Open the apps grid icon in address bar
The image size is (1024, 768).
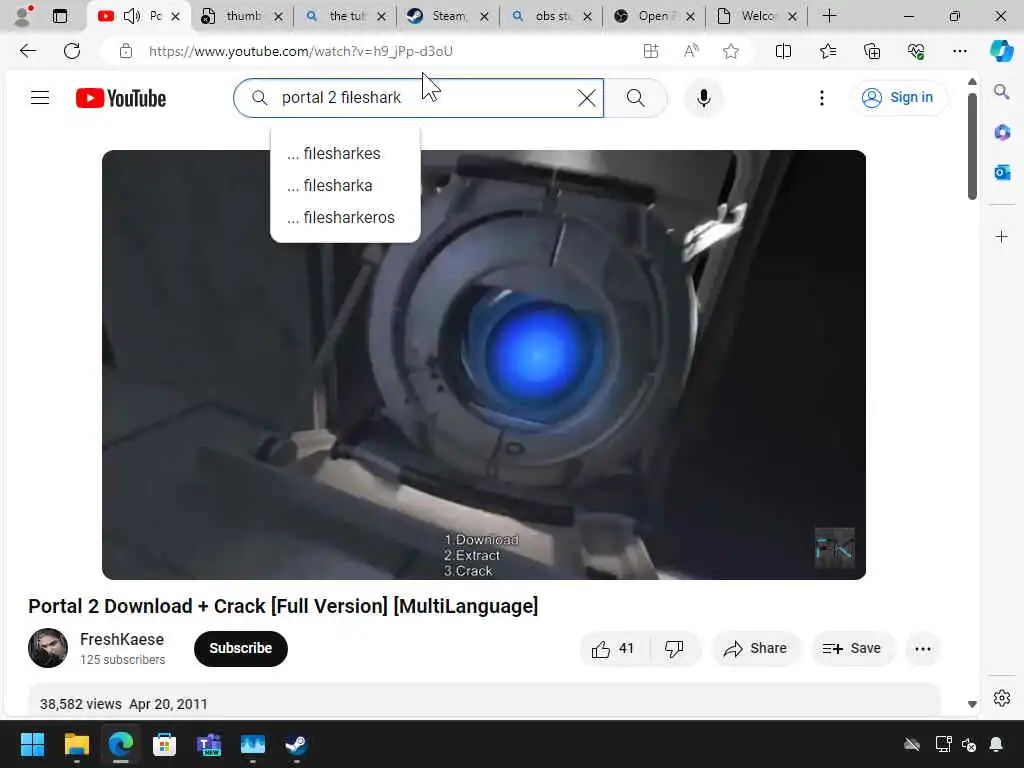650,51
